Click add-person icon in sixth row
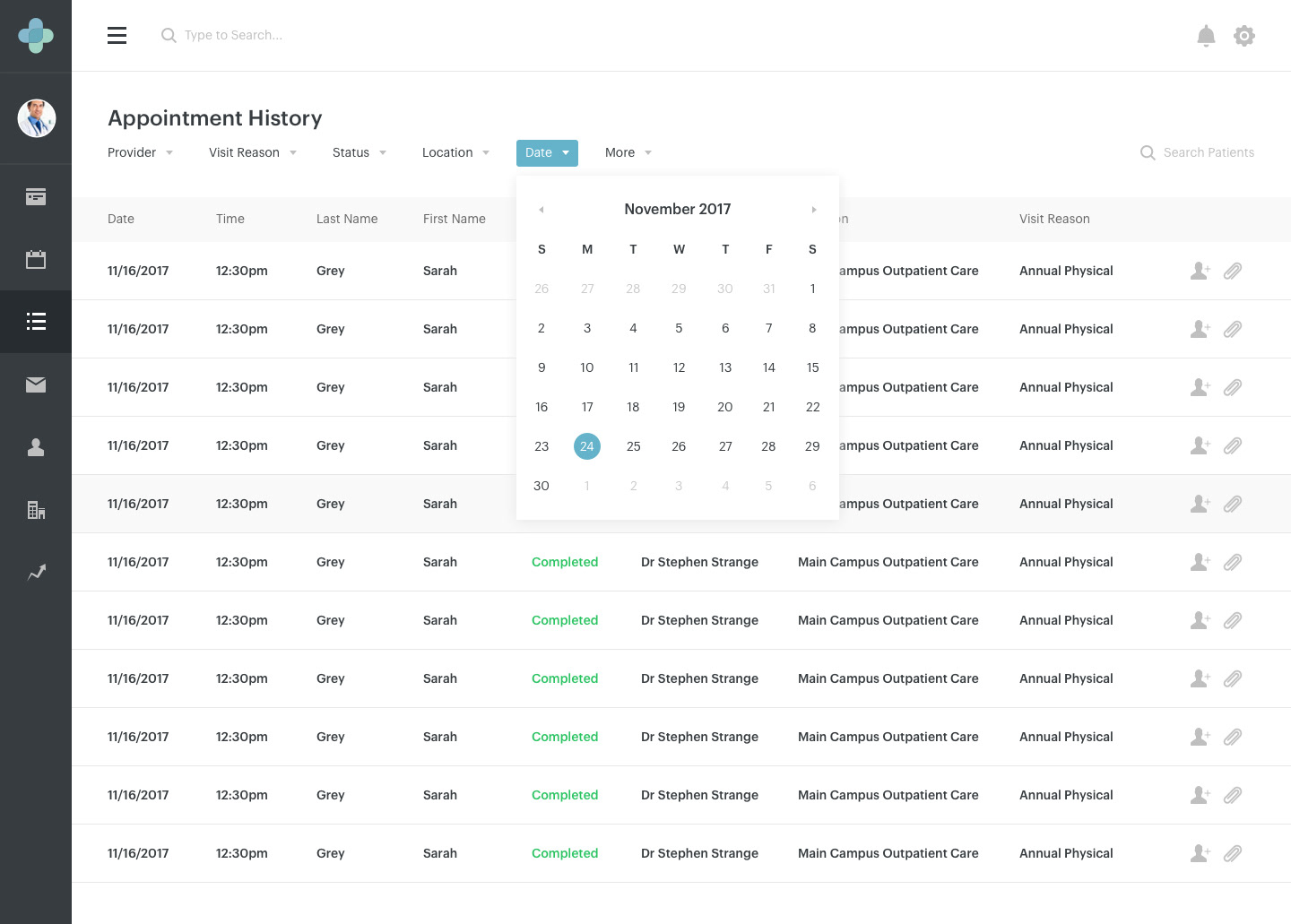The image size is (1291, 924). point(1200,562)
